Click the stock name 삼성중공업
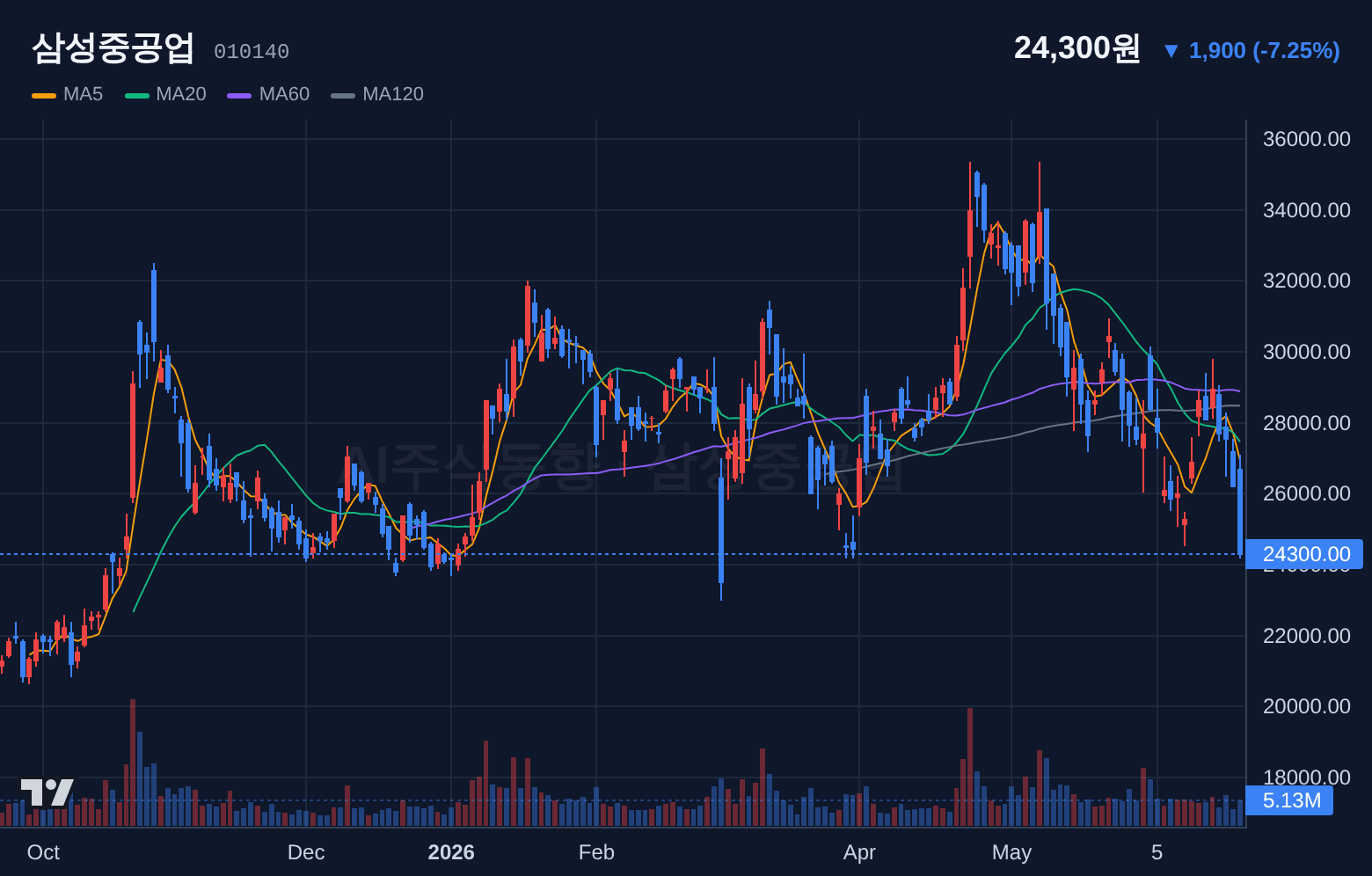Viewport: 1372px width, 876px height. point(113,48)
